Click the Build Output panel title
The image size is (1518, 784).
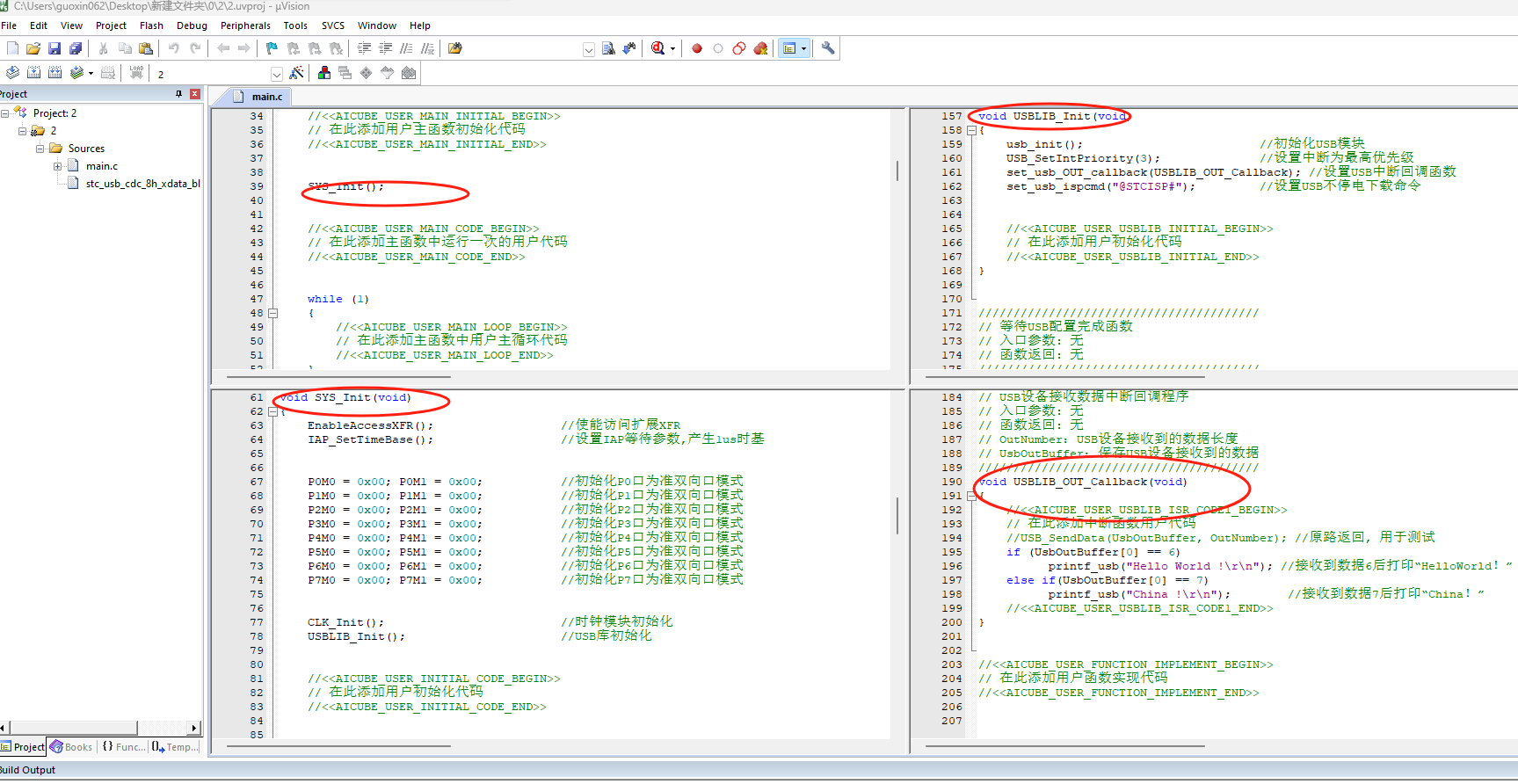(28, 770)
